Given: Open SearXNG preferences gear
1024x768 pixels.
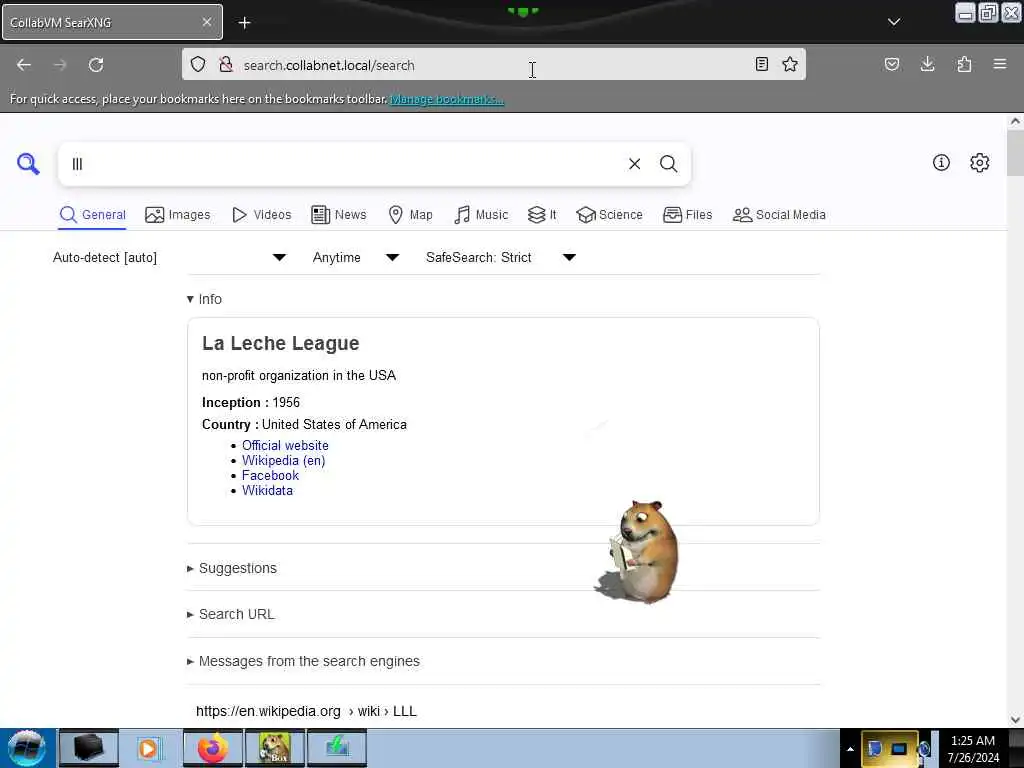Looking at the screenshot, I should (x=980, y=163).
